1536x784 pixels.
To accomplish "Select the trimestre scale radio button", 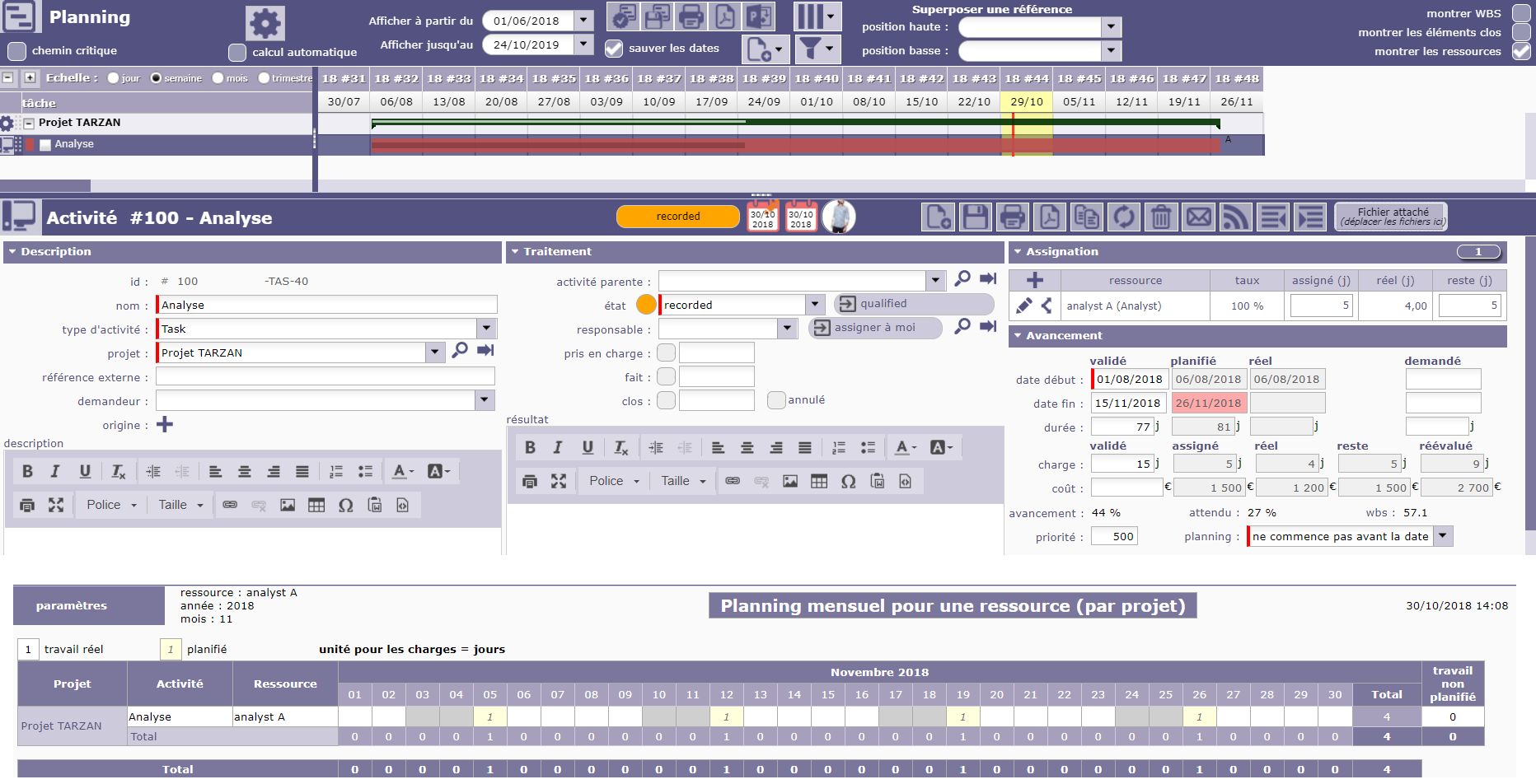I will click(265, 78).
